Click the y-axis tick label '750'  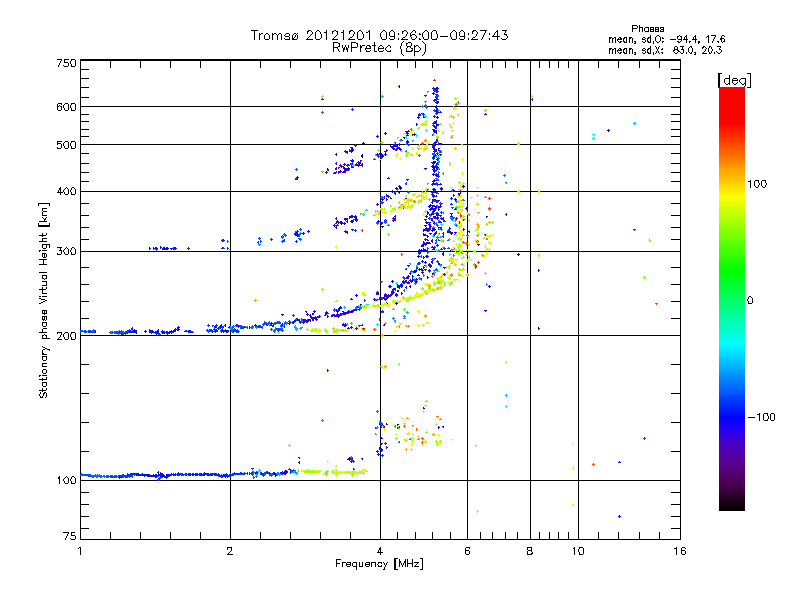tap(66, 63)
